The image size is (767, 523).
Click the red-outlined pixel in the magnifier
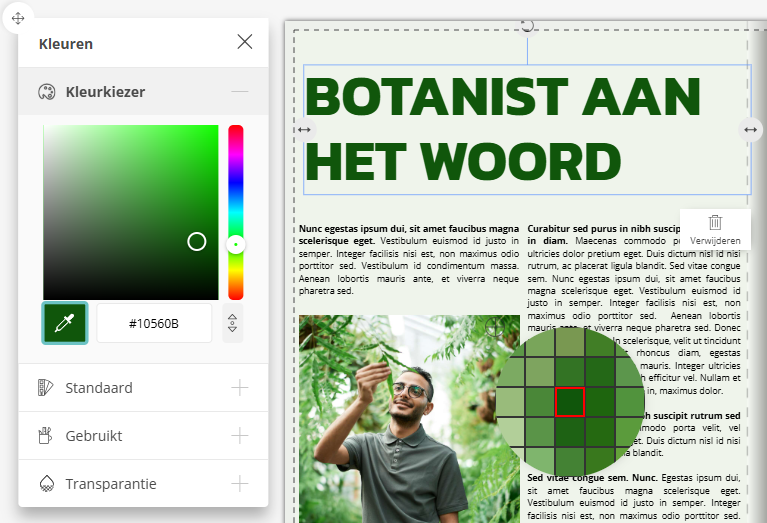570,402
